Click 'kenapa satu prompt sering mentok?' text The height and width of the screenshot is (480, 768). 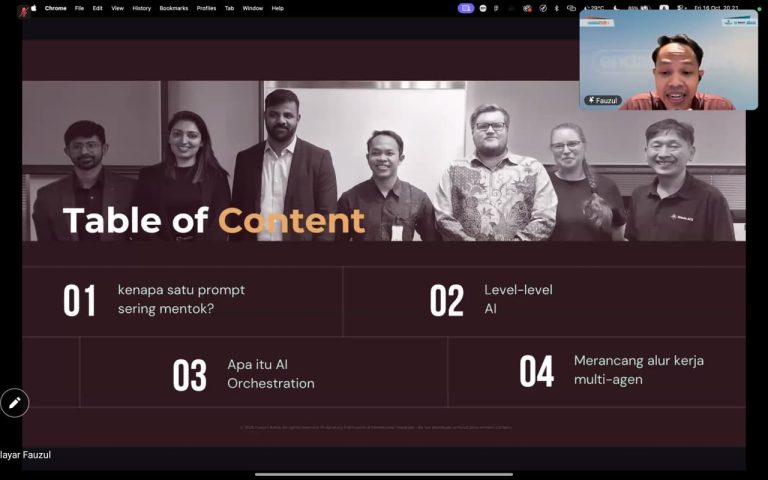tap(181, 299)
